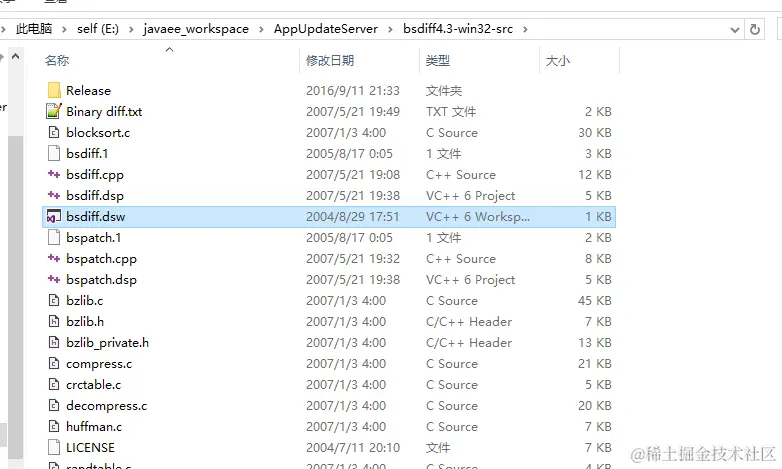Select the file name LICENSE
The width and height of the screenshot is (782, 469).
(x=90, y=447)
